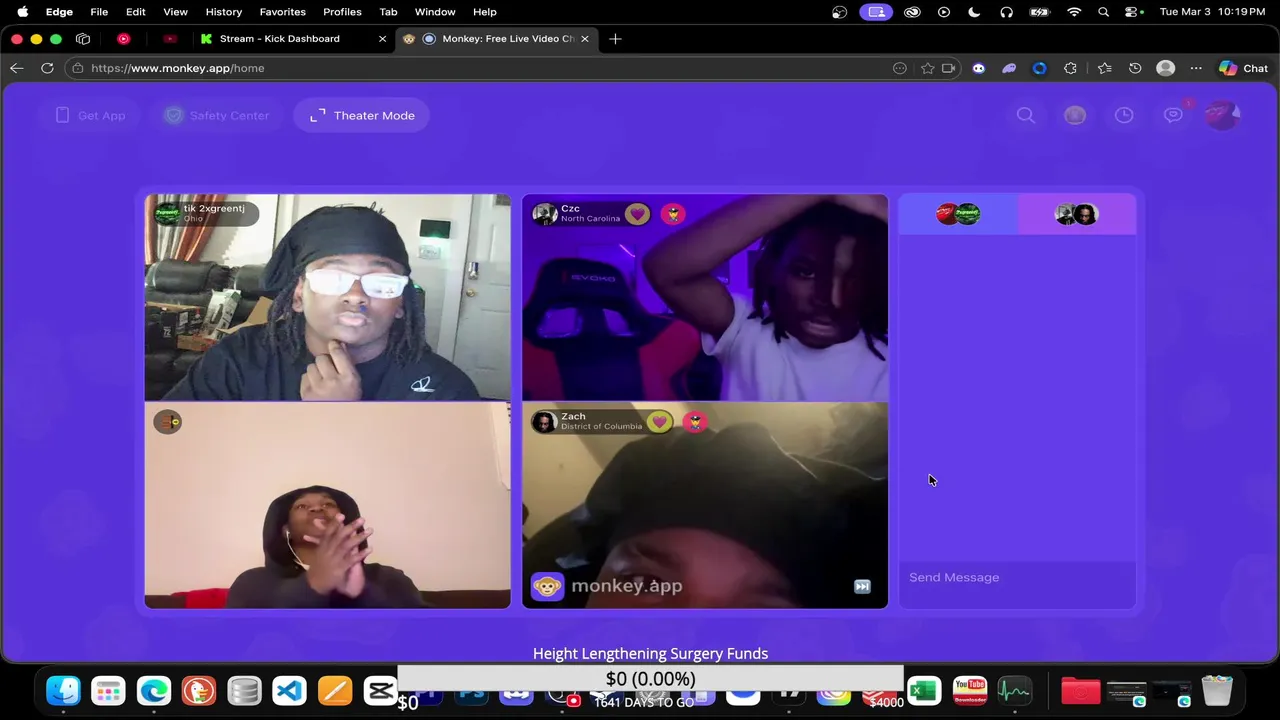Open Excel from Dock
Screen dimensions: 1280x720
[924, 691]
